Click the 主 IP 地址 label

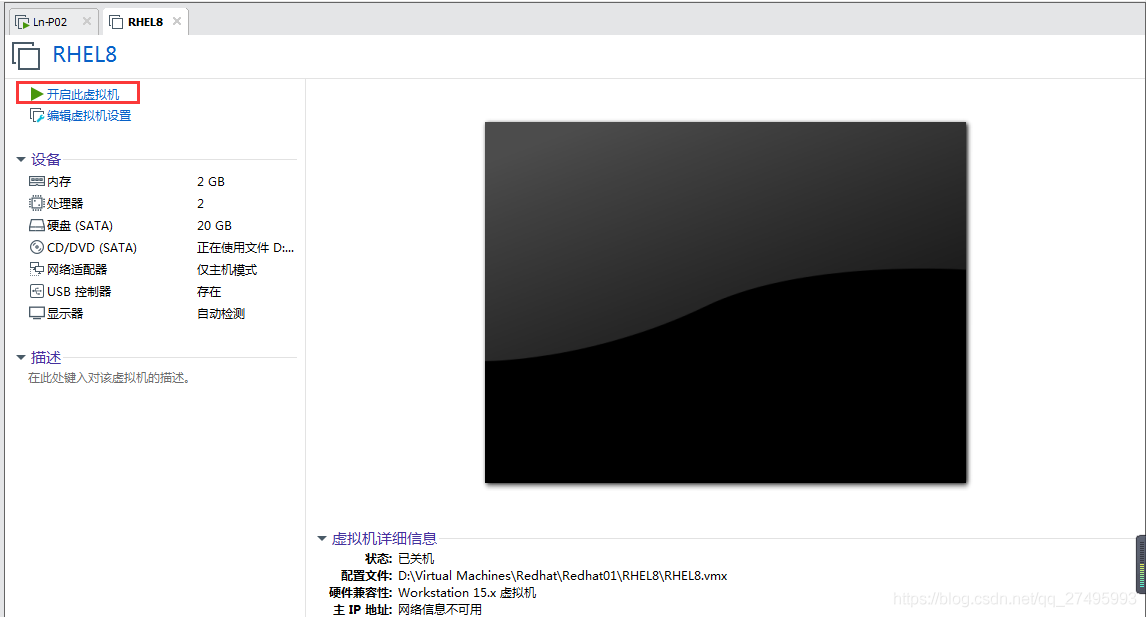tap(363, 610)
